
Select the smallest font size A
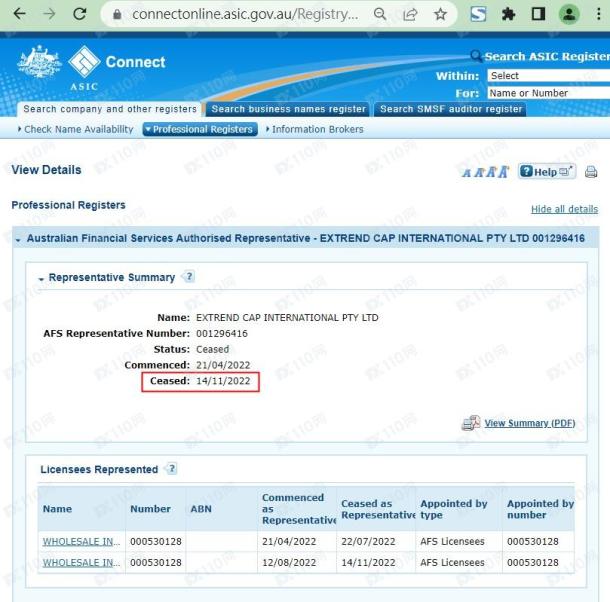(466, 173)
